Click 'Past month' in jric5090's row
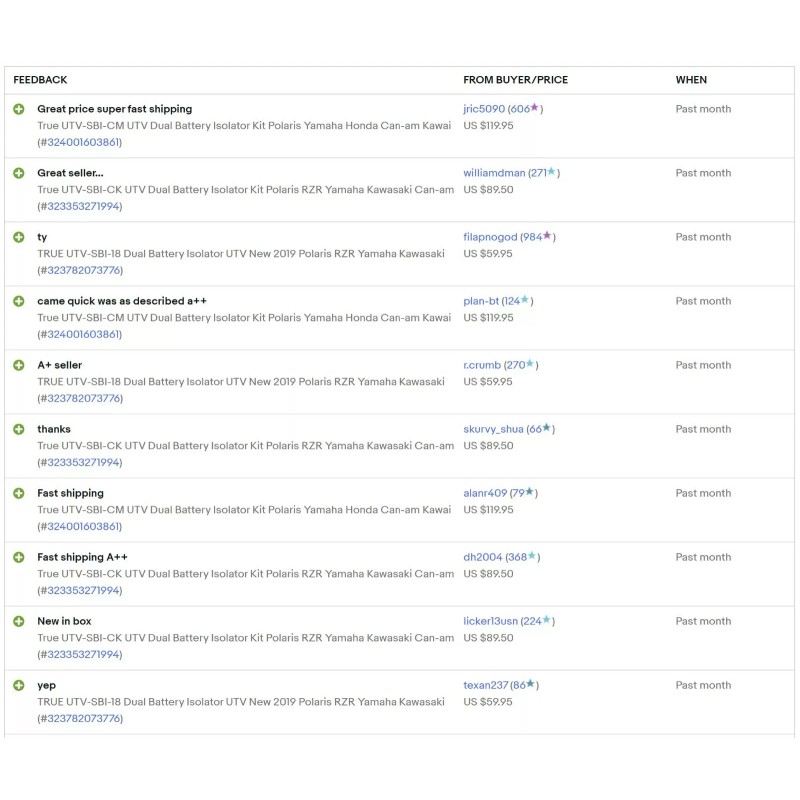Screen dimensions: 800x800 703,109
